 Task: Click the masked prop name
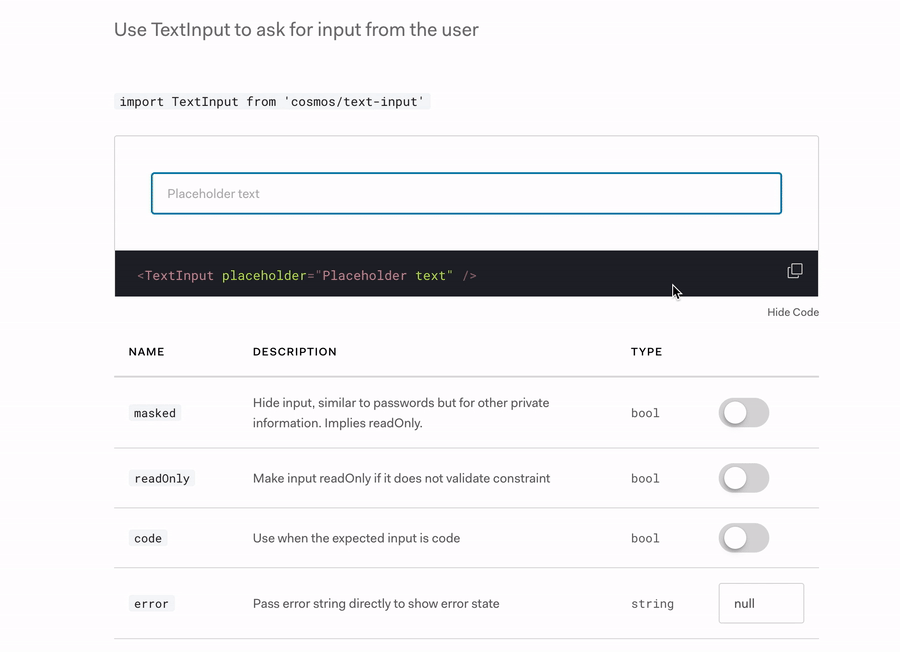[155, 413]
